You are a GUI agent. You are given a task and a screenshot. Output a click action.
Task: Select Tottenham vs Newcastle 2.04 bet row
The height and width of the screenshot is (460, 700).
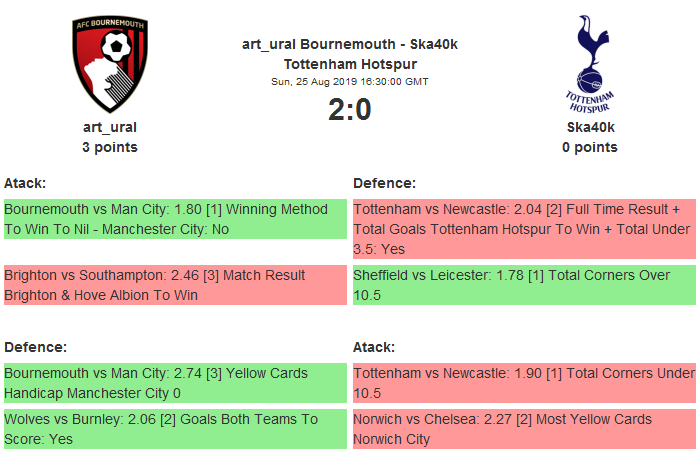(x=524, y=229)
